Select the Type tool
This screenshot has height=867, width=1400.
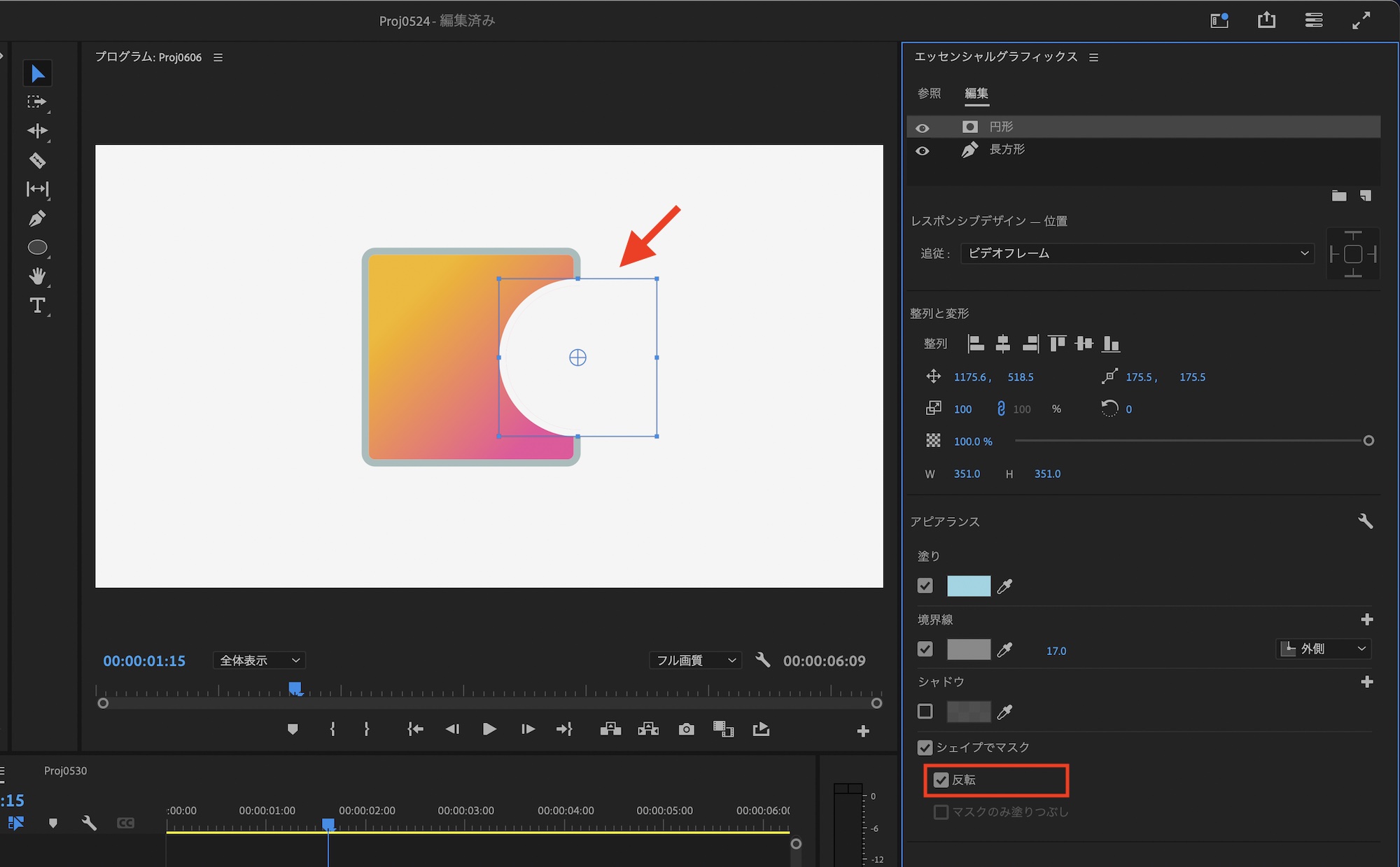tap(37, 306)
